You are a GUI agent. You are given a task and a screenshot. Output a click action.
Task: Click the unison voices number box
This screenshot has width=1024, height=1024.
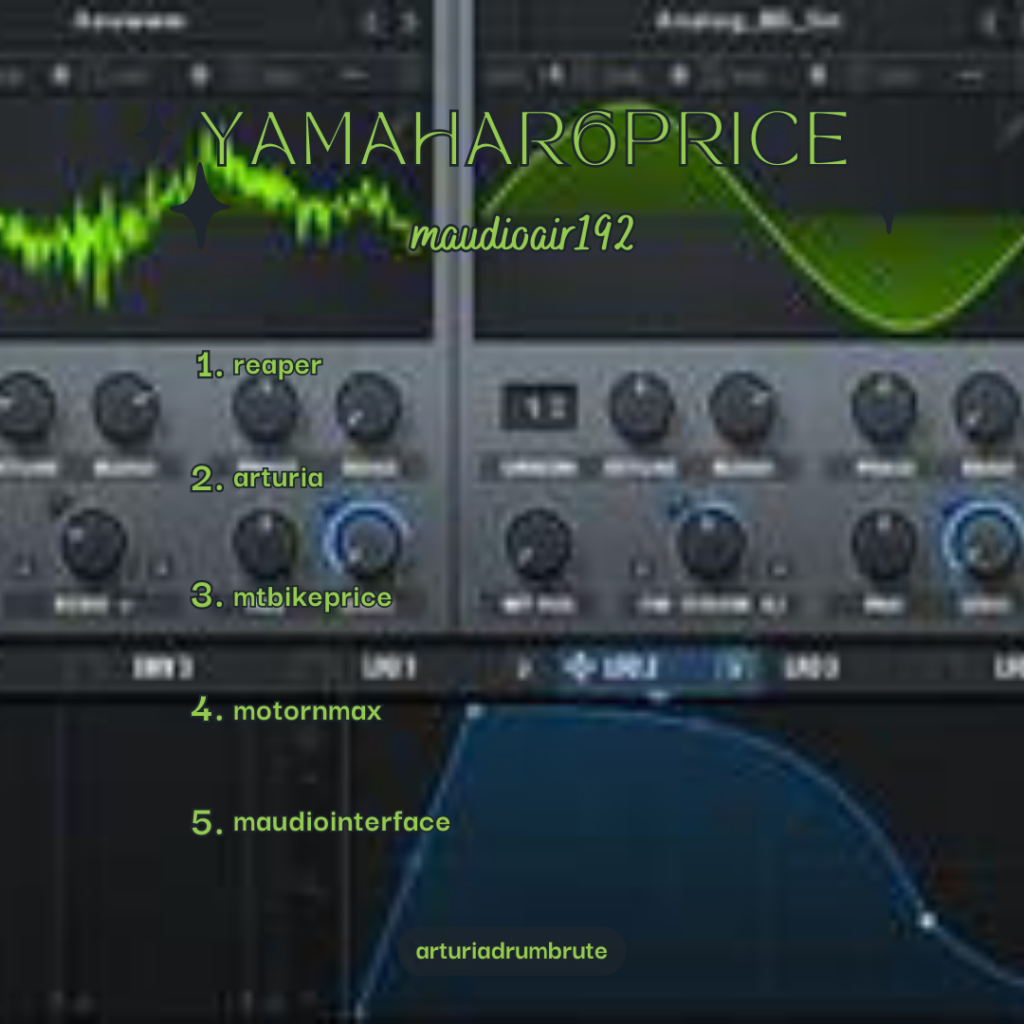click(539, 407)
